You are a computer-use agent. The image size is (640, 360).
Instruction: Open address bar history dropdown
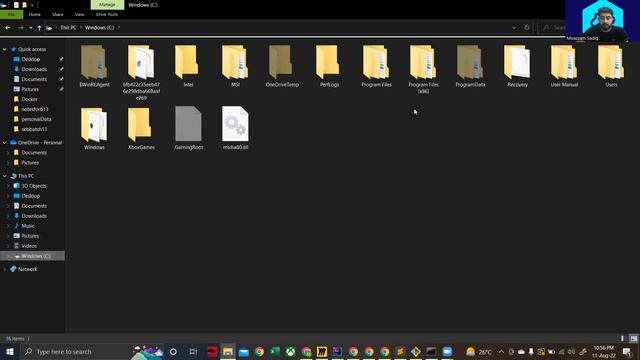[x=514, y=28]
